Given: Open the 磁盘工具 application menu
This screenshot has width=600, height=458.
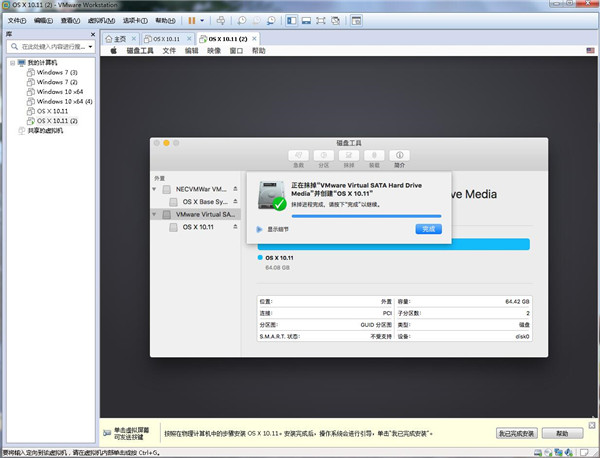Looking at the screenshot, I should click(x=140, y=51).
